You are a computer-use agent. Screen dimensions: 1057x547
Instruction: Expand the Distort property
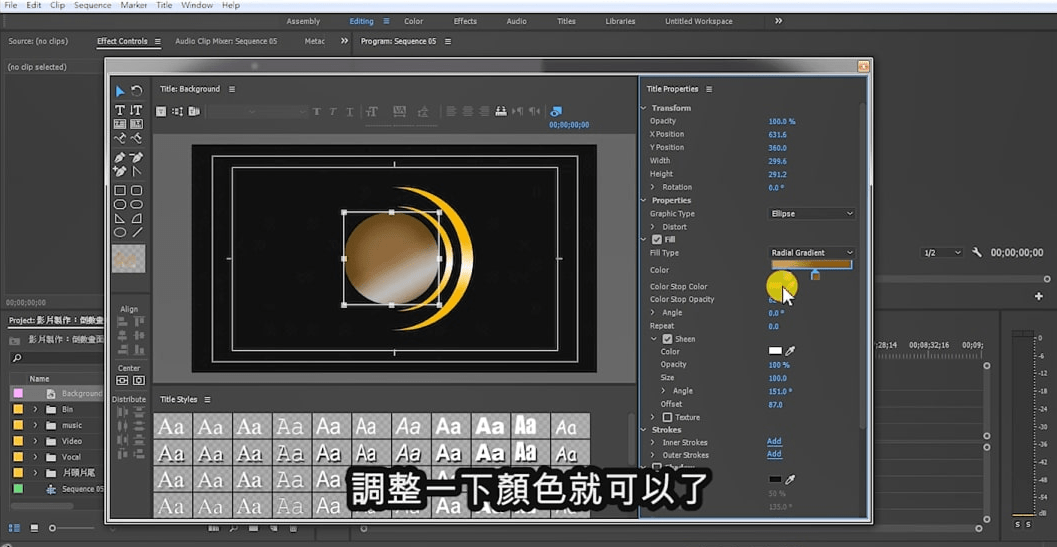point(653,227)
